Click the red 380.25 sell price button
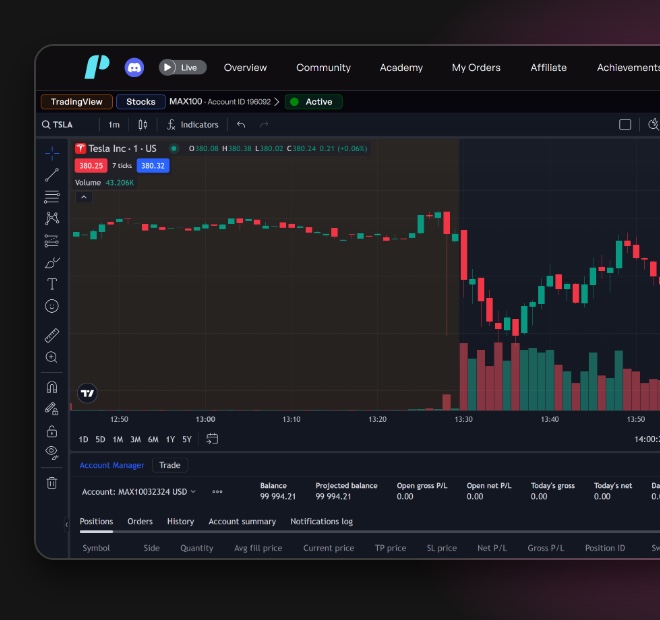The image size is (660, 620). tap(91, 166)
